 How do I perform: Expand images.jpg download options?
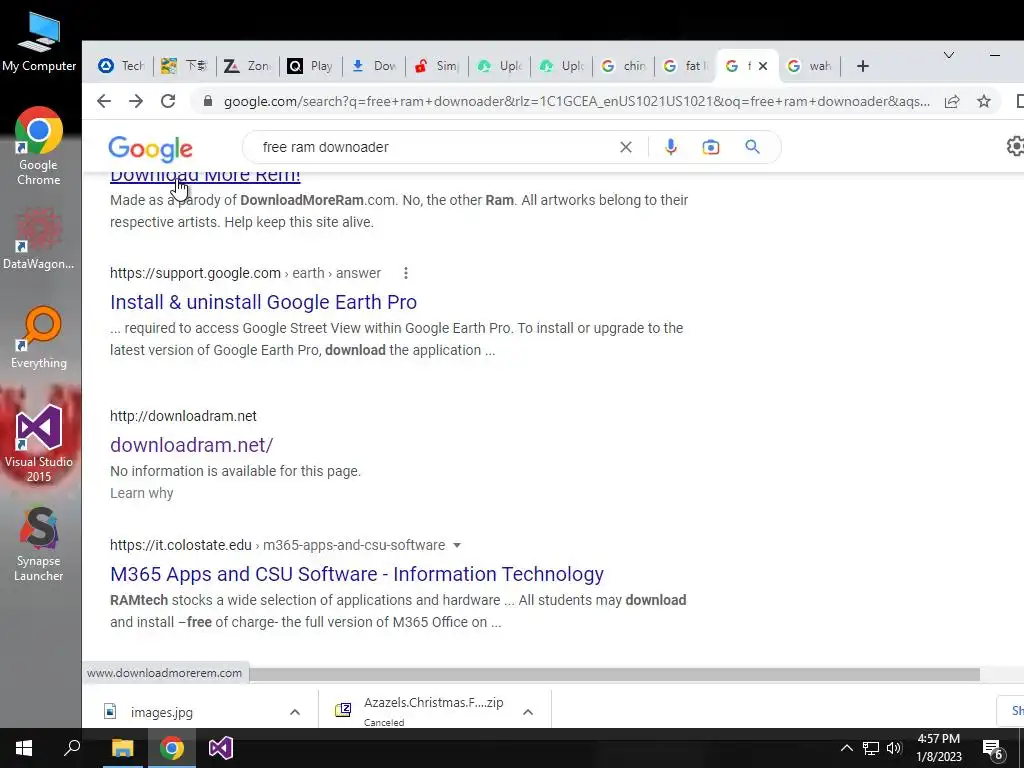click(295, 712)
